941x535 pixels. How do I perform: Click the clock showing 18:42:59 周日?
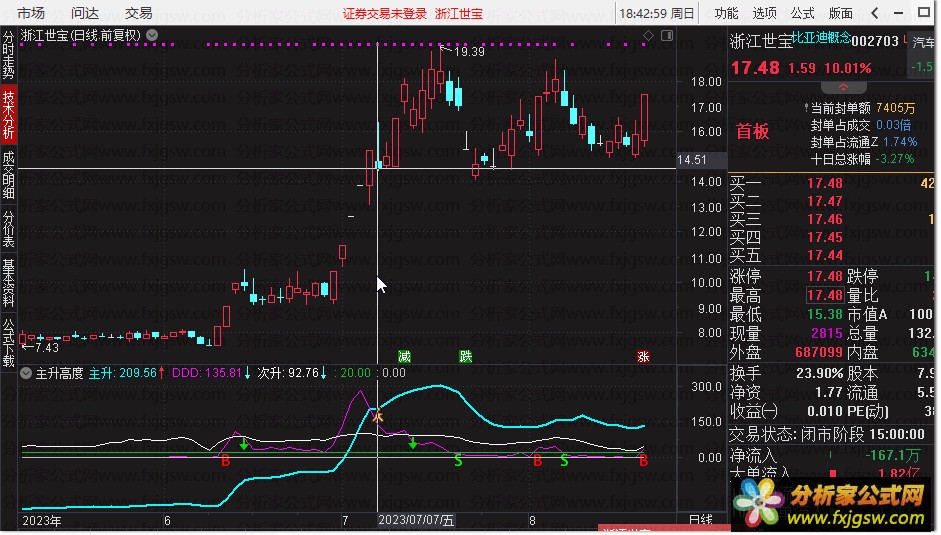[x=657, y=13]
